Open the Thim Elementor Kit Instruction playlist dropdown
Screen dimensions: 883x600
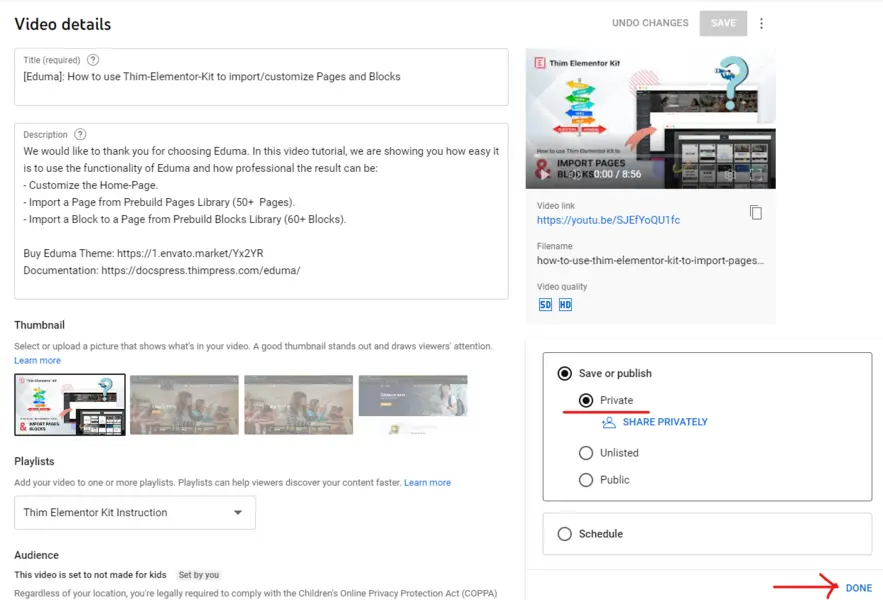(x=135, y=513)
